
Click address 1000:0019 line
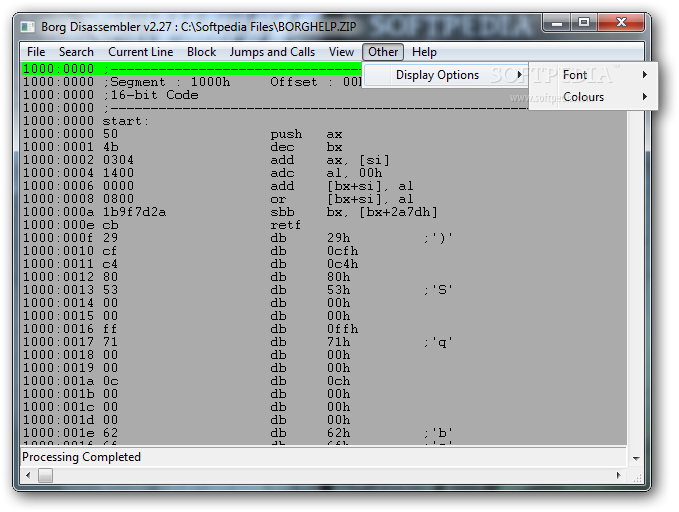(x=324, y=368)
